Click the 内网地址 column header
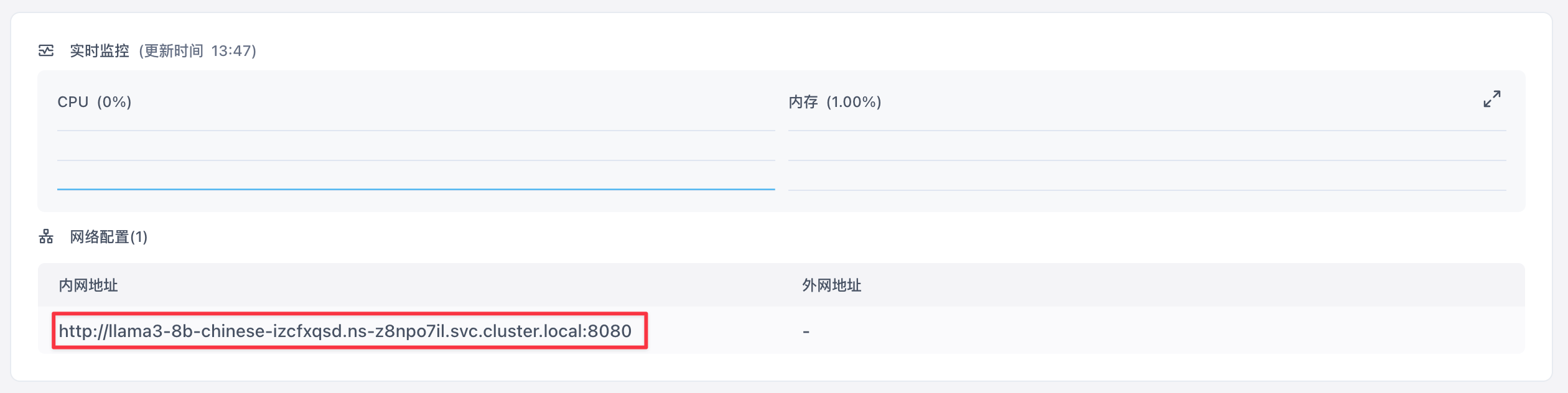Viewport: 1568px width, 393px height. 88,285
